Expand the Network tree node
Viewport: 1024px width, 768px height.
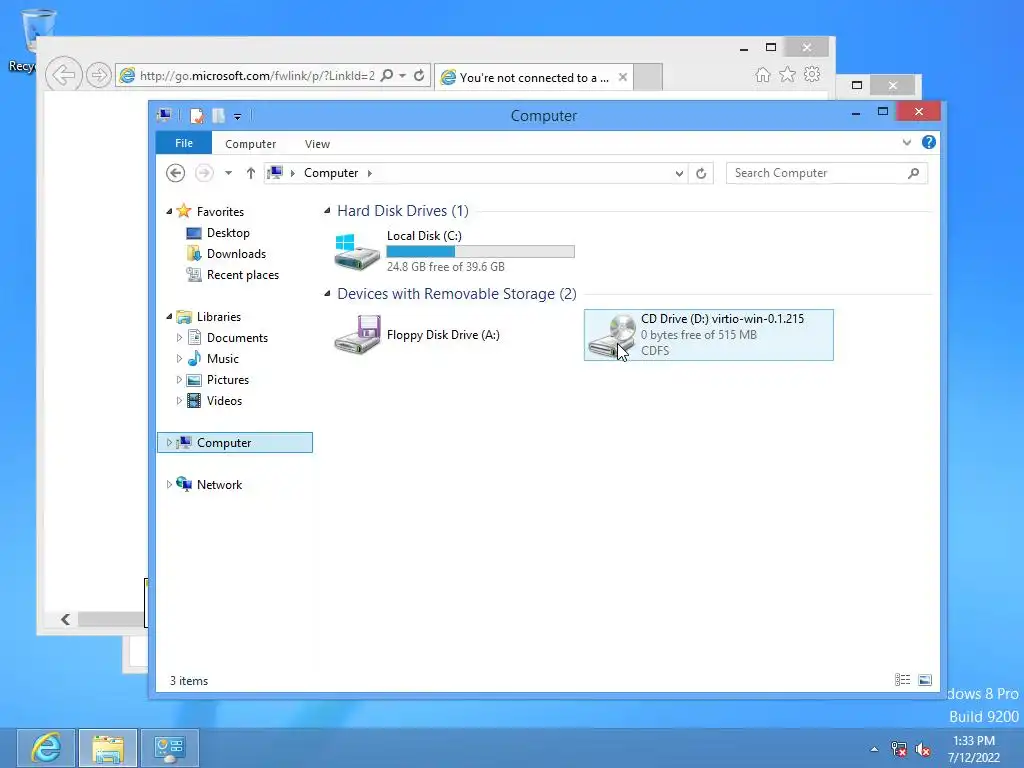click(x=169, y=485)
